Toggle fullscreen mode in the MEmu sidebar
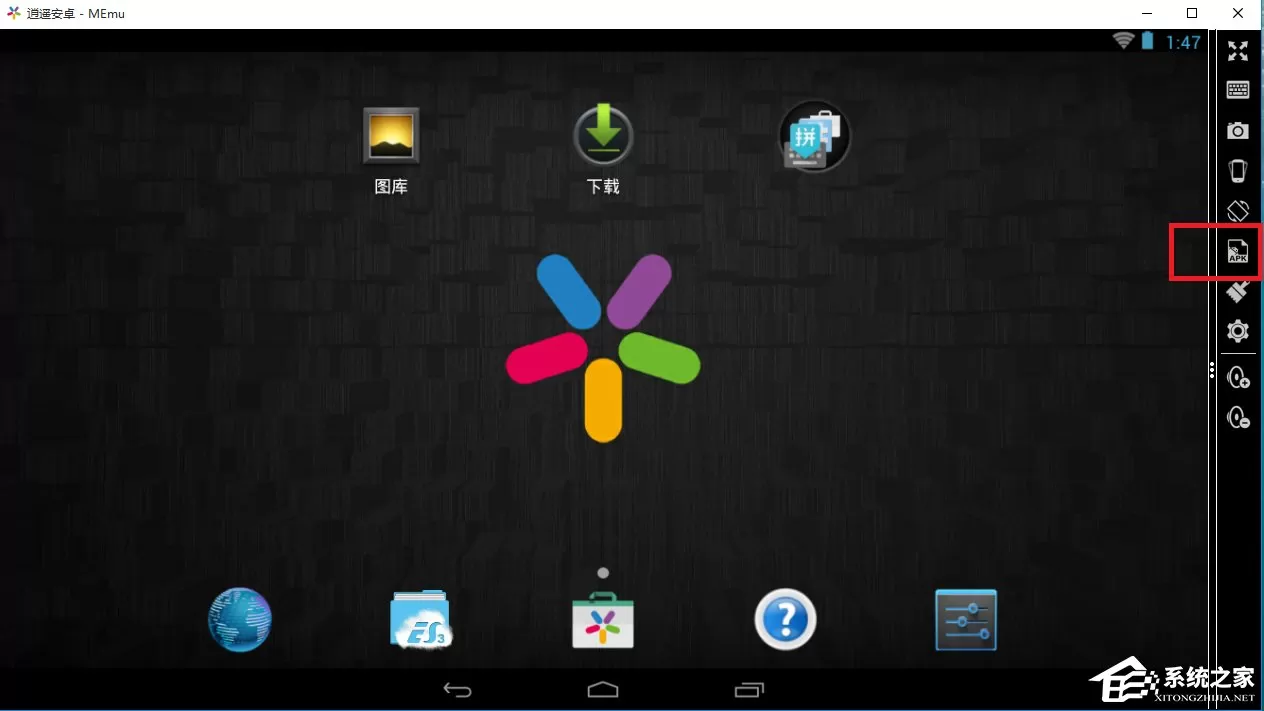Image resolution: width=1264 pixels, height=711 pixels. (1238, 51)
